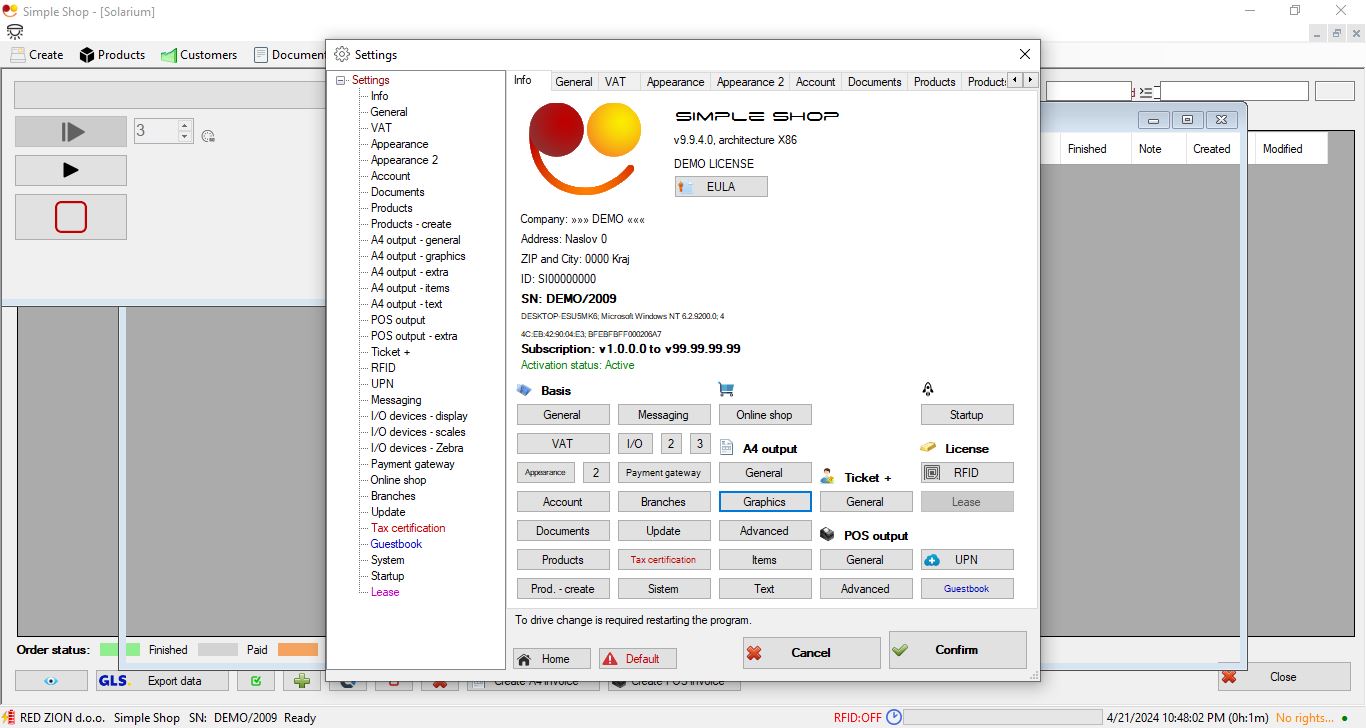Increase the spinner value above 3
The height and width of the screenshot is (728, 1366).
(185, 125)
